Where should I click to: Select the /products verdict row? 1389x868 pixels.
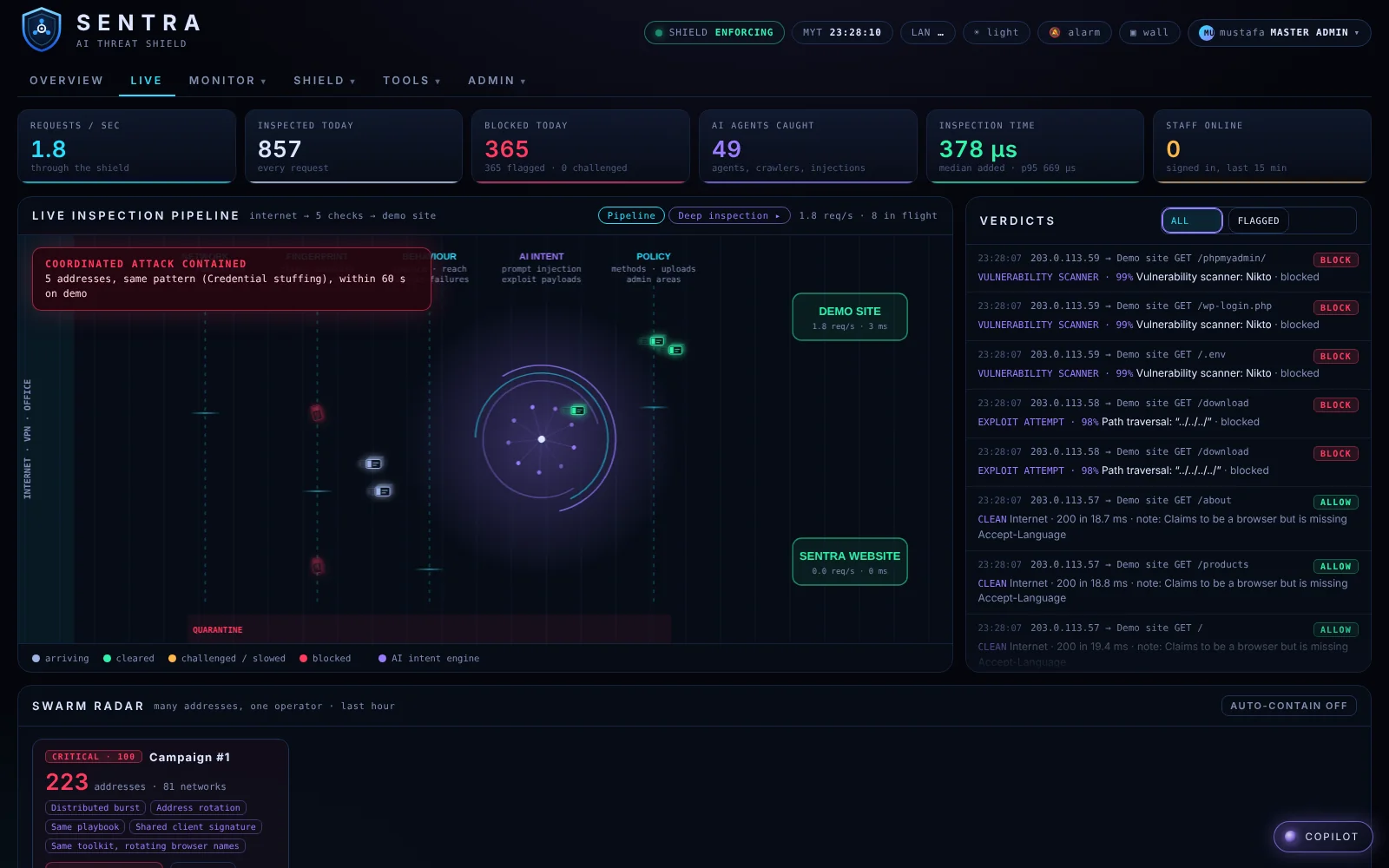[1168, 582]
